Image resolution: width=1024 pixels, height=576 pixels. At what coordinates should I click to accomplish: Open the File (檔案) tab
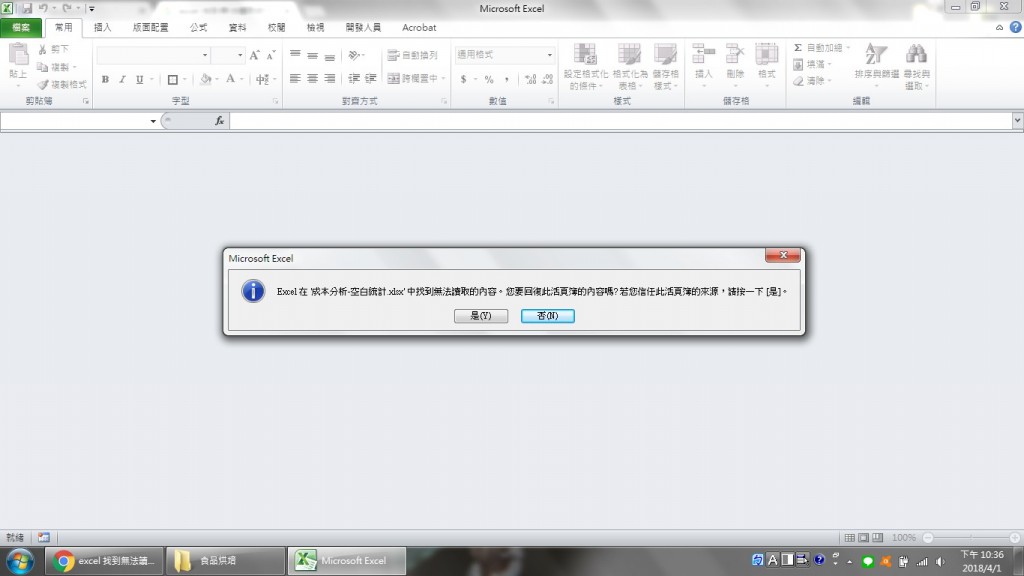click(x=21, y=27)
